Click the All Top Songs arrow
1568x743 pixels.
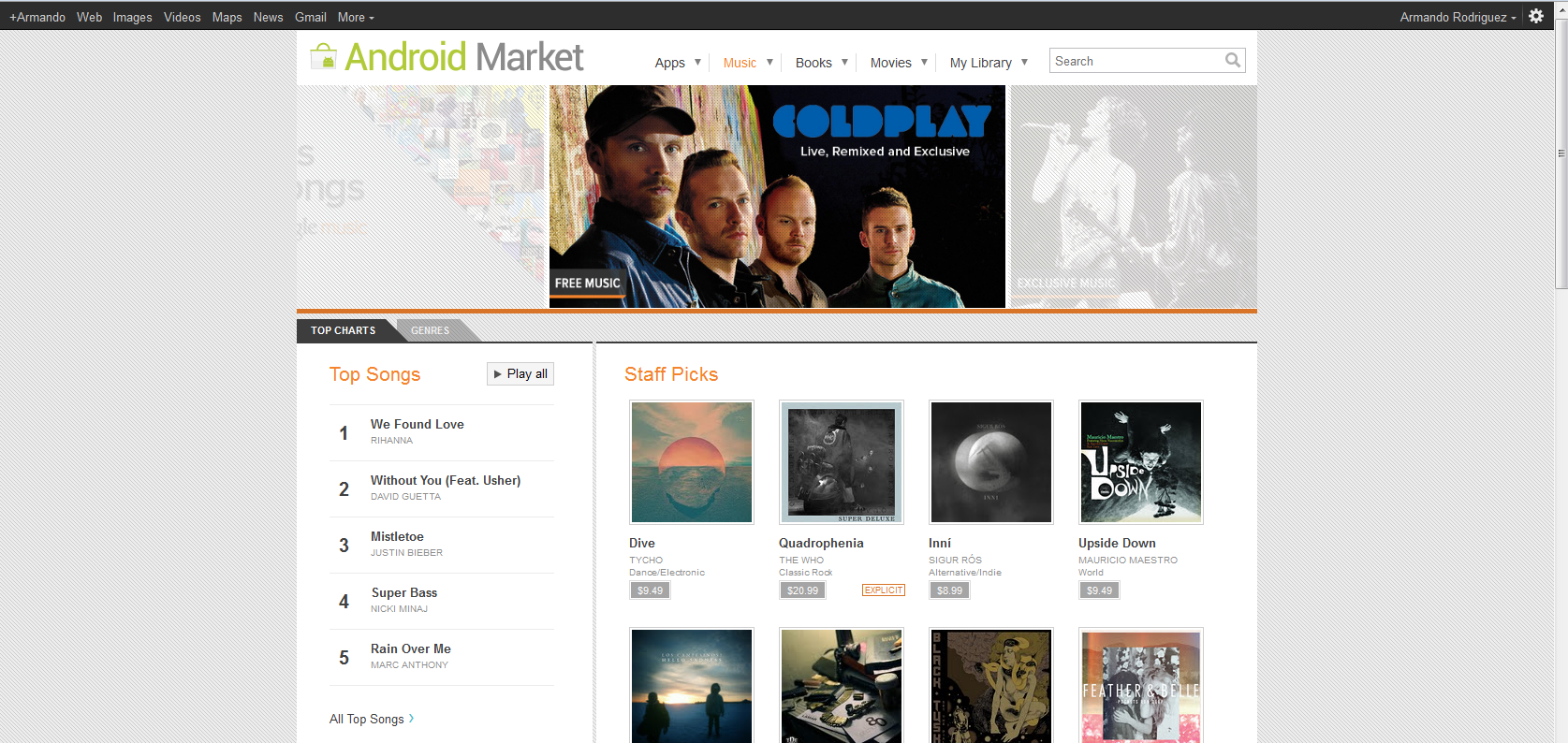[x=411, y=719]
